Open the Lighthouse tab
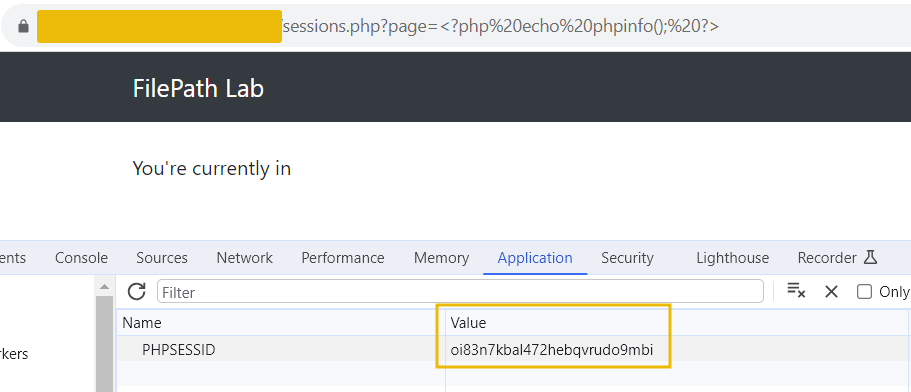Viewport: 911px width, 392px height. (x=733, y=258)
